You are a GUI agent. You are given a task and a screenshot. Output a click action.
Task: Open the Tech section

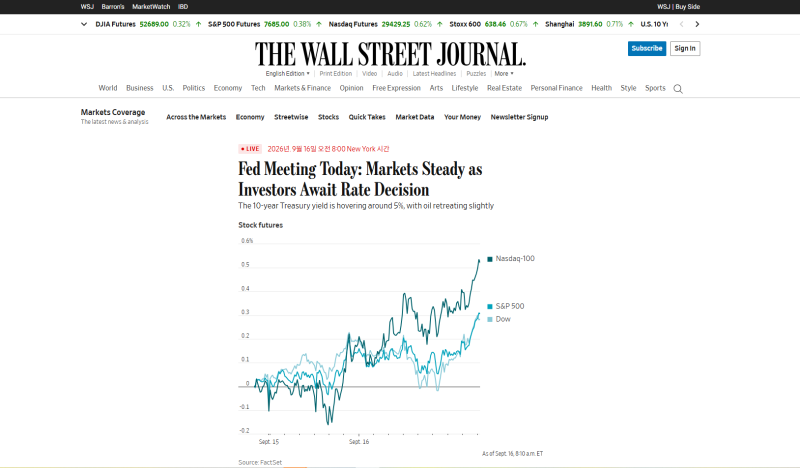point(258,88)
